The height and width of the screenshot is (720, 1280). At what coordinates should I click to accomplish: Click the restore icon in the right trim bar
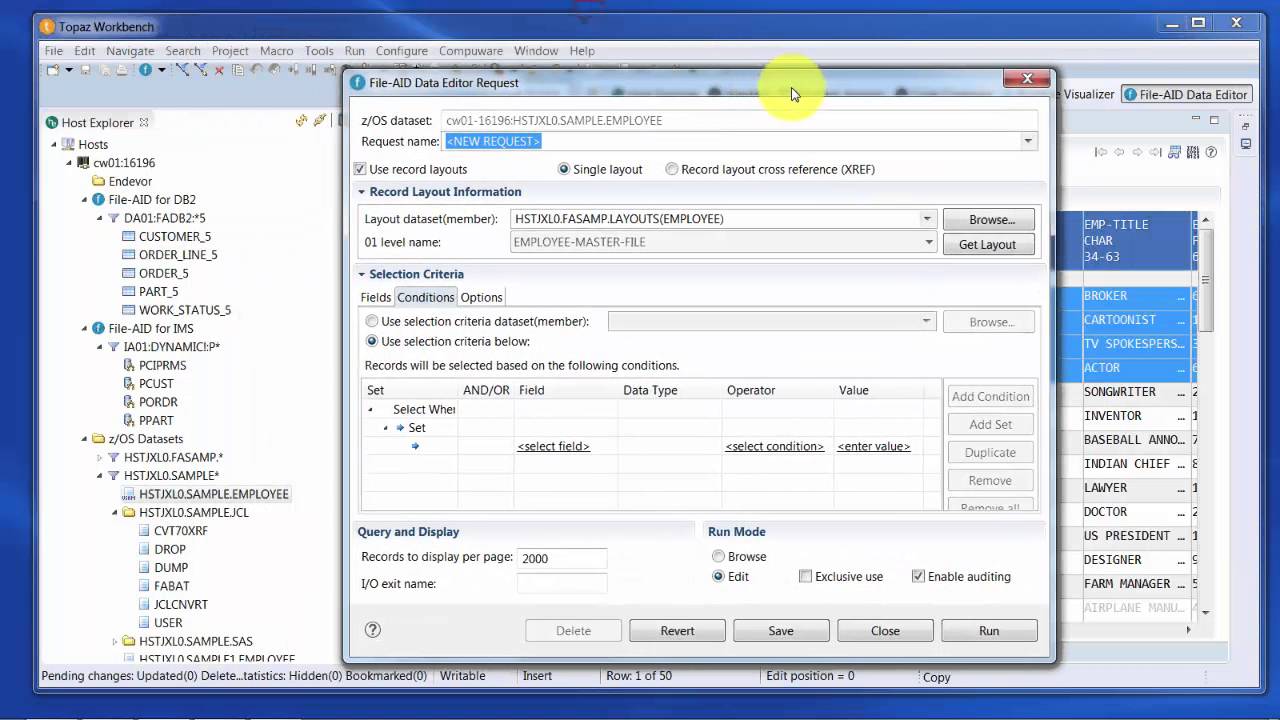point(1246,126)
